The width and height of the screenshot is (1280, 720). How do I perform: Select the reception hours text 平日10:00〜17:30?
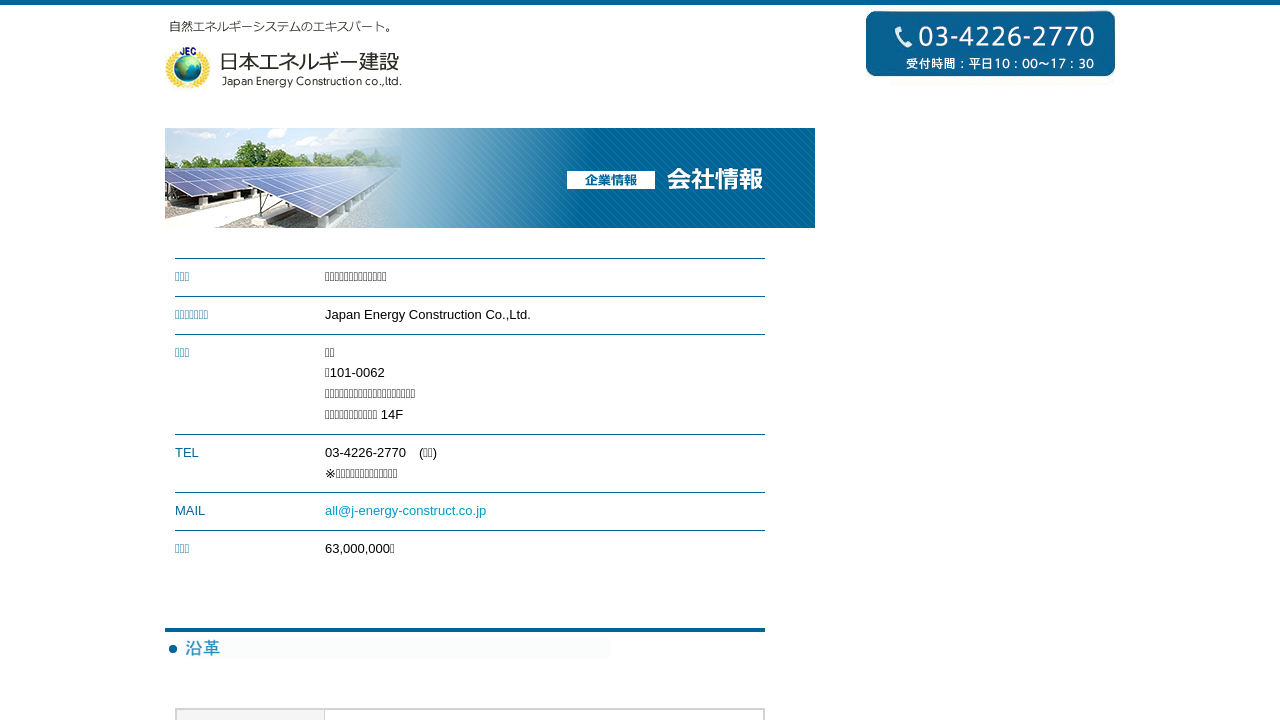(x=1031, y=64)
